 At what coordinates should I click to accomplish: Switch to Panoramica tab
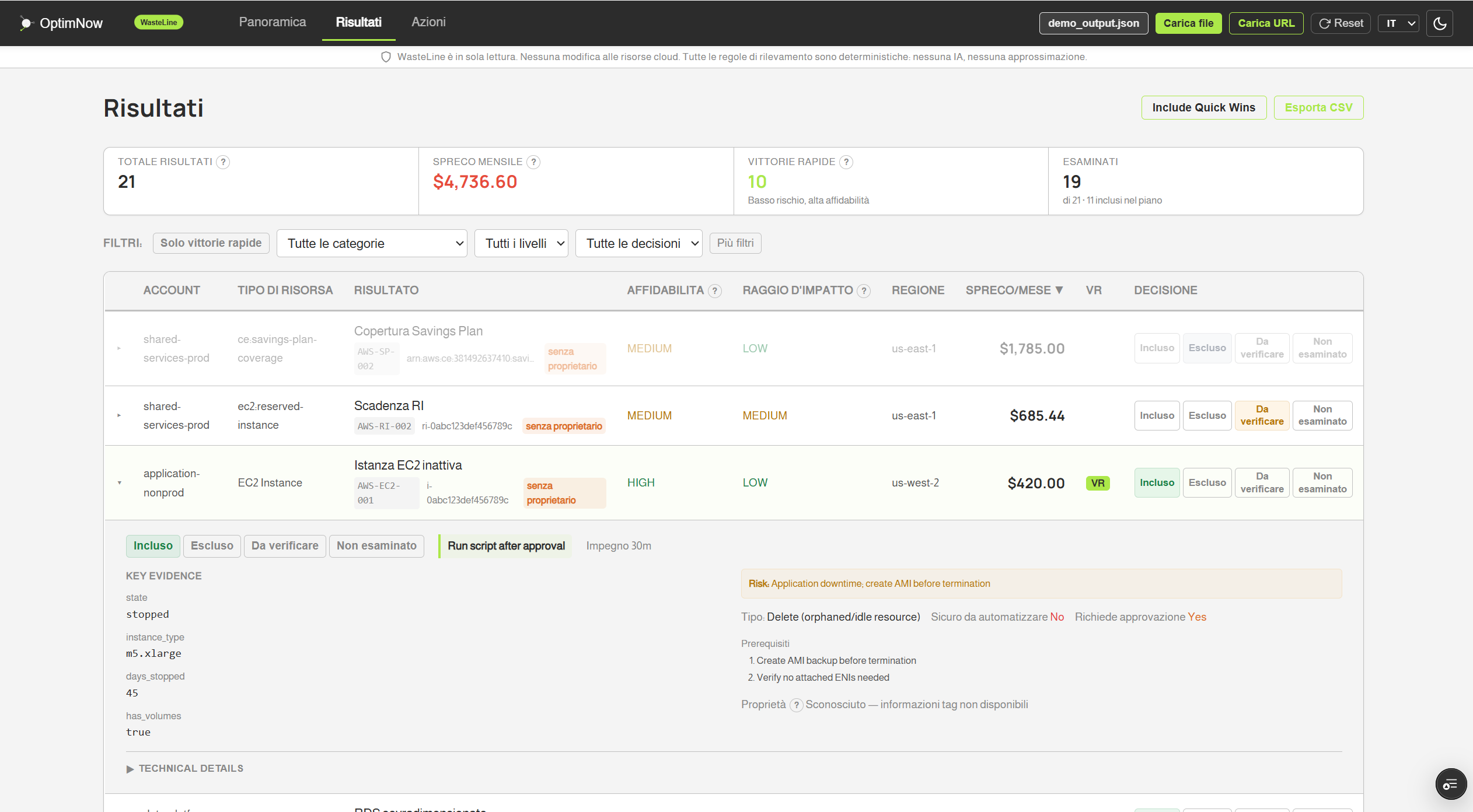coord(272,22)
